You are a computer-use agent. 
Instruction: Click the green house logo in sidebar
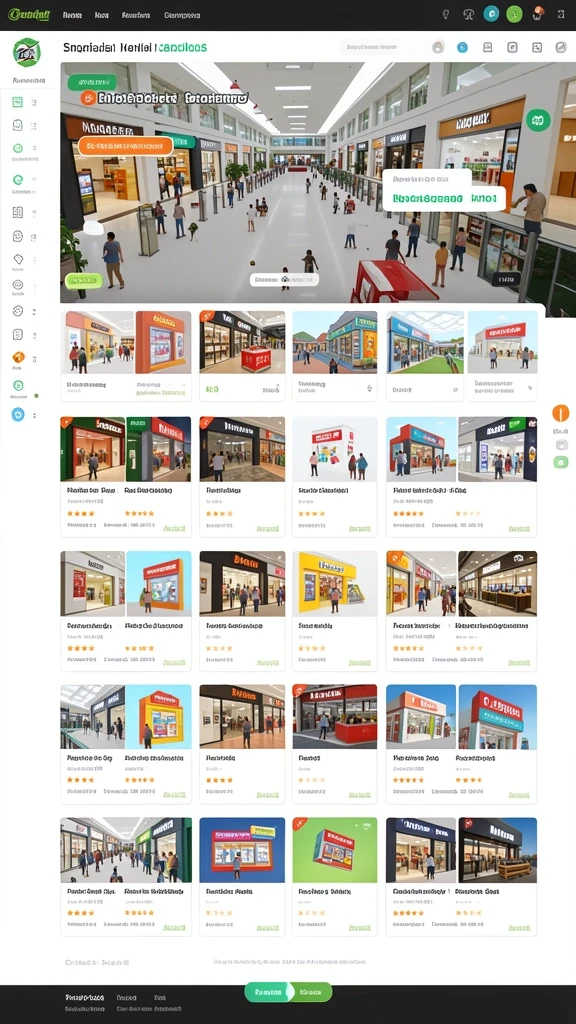coord(26,52)
